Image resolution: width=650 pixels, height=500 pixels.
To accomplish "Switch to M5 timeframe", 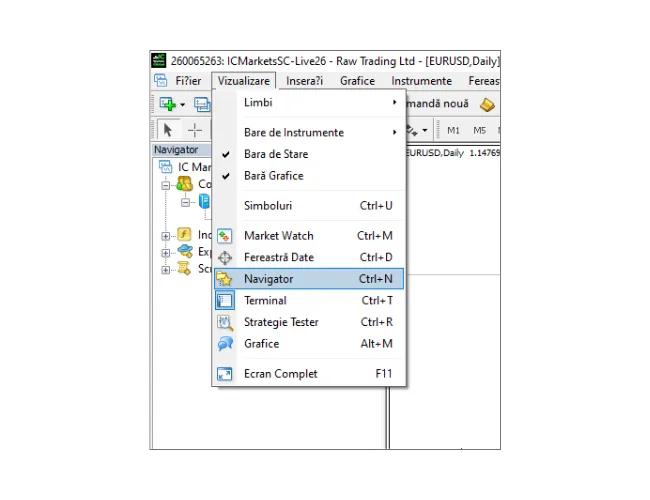I will tap(479, 130).
